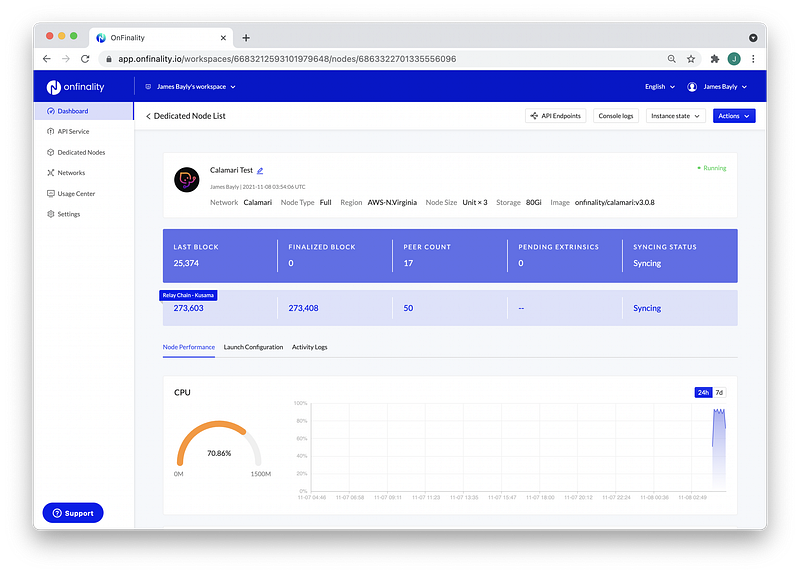Click CPU chart usage spike area
The width and height of the screenshot is (800, 574).
coord(719,449)
